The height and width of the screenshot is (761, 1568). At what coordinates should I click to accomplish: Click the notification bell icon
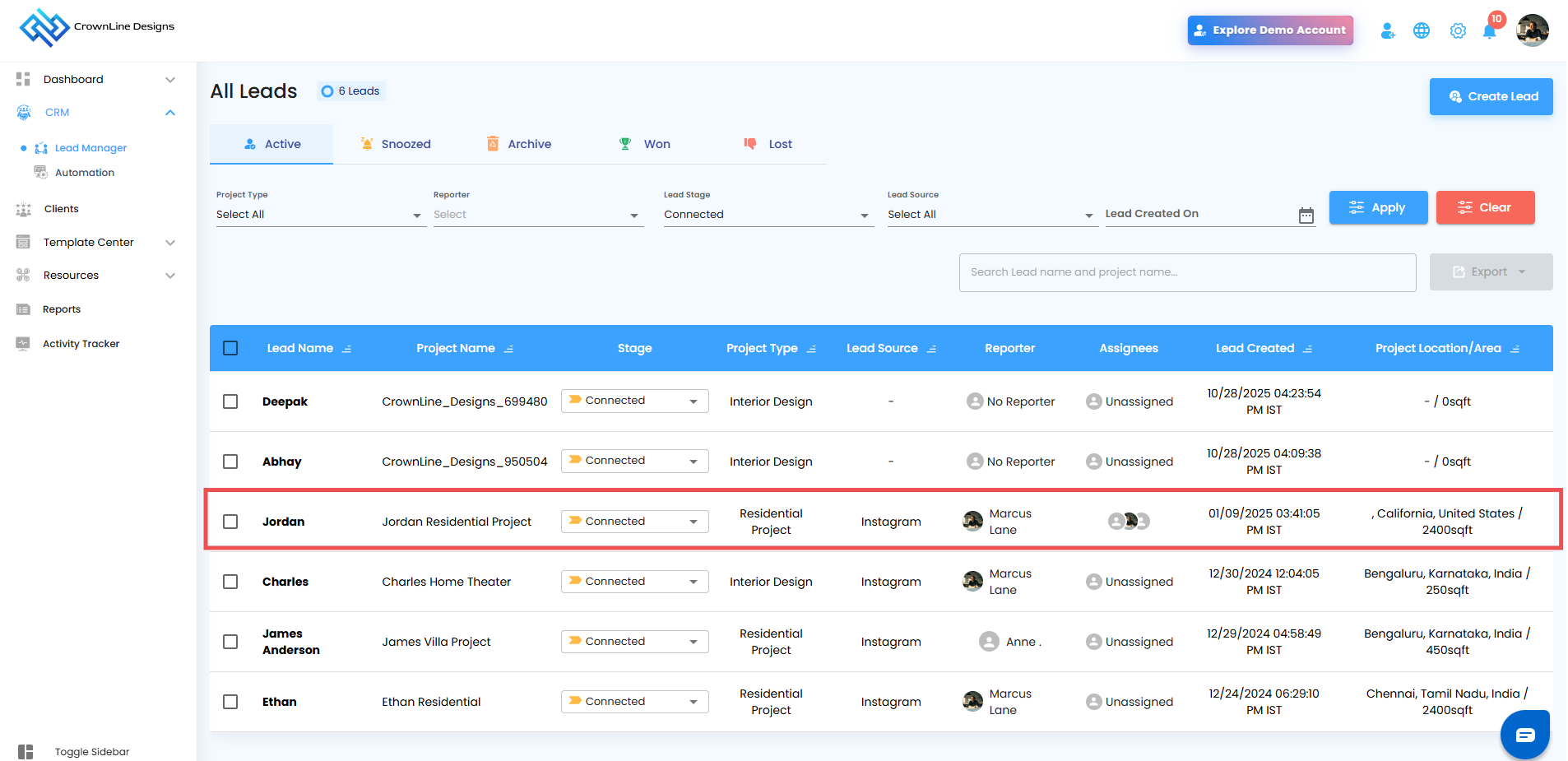1489,31
